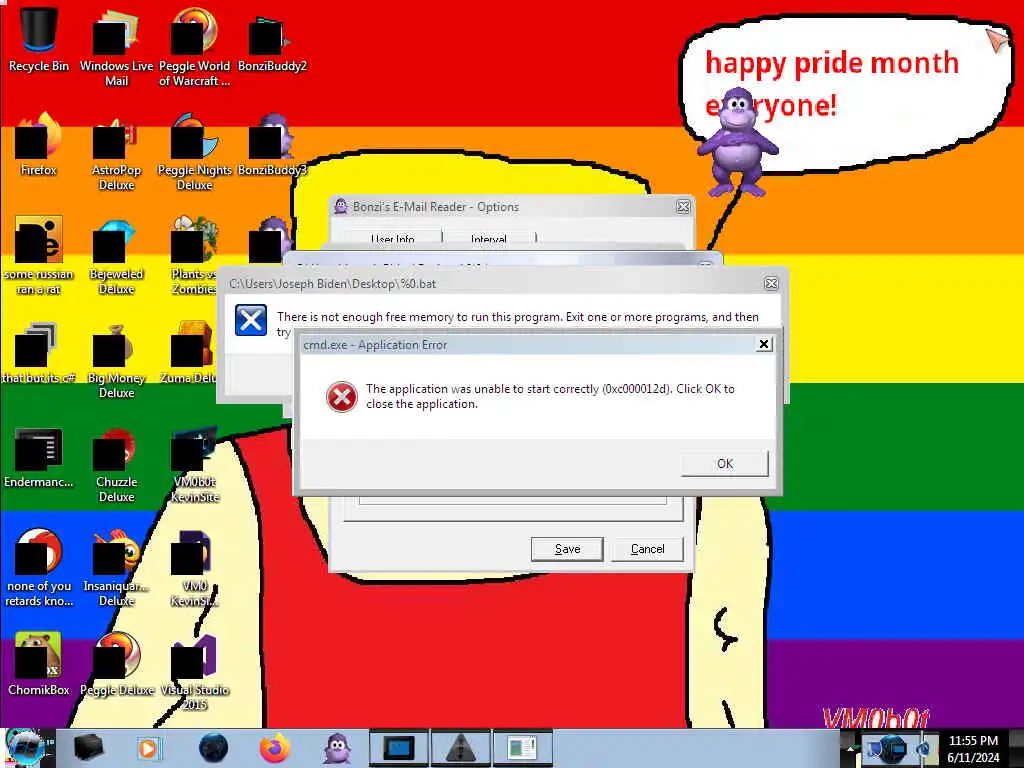This screenshot has height=768, width=1024.
Task: Click the '%0.bat' dialog title text
Action: tap(332, 284)
